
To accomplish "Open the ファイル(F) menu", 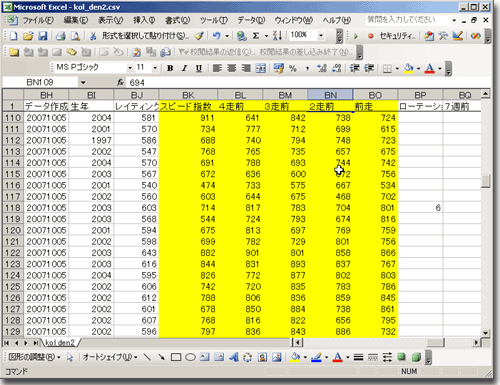I will point(38,21).
